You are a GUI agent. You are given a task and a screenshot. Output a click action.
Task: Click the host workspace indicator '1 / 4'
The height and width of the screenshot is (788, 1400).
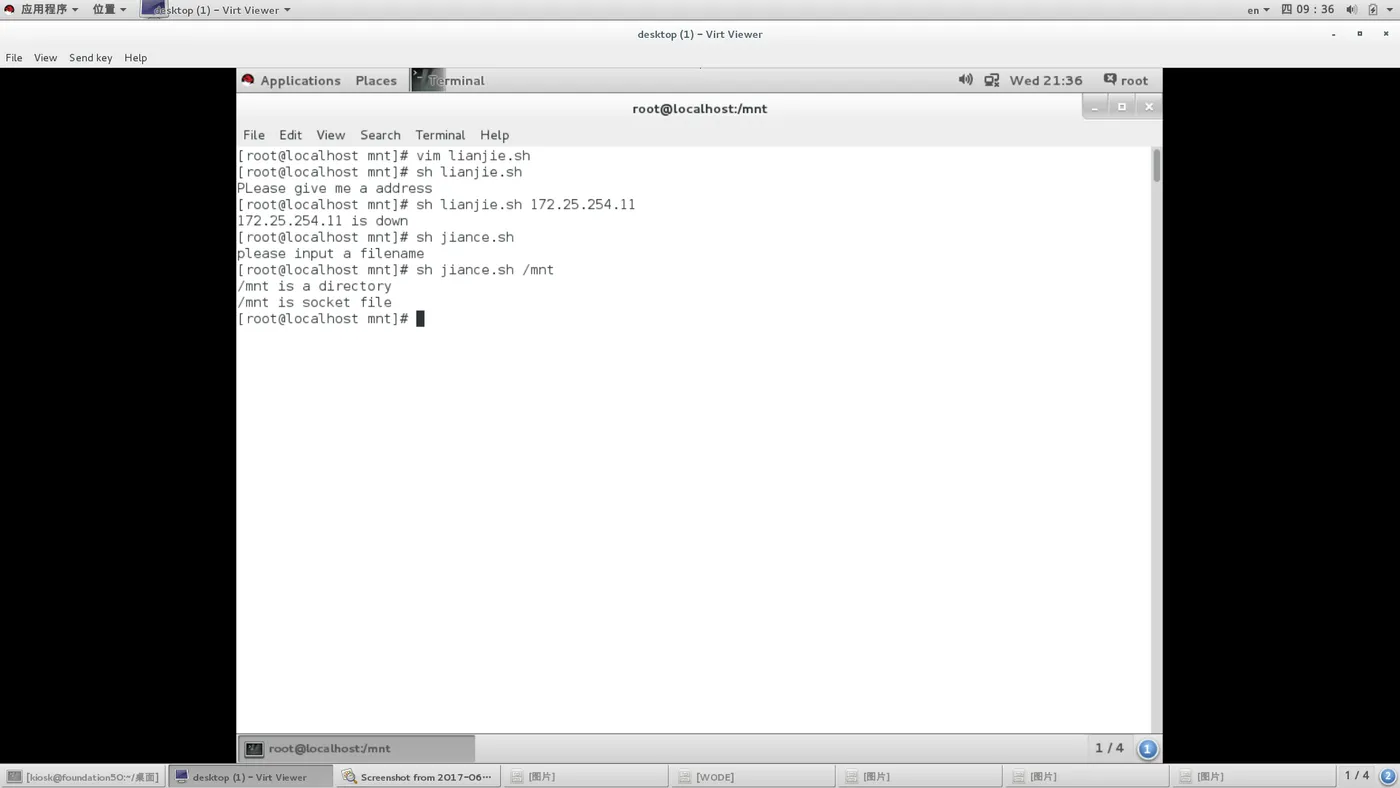coord(1357,776)
